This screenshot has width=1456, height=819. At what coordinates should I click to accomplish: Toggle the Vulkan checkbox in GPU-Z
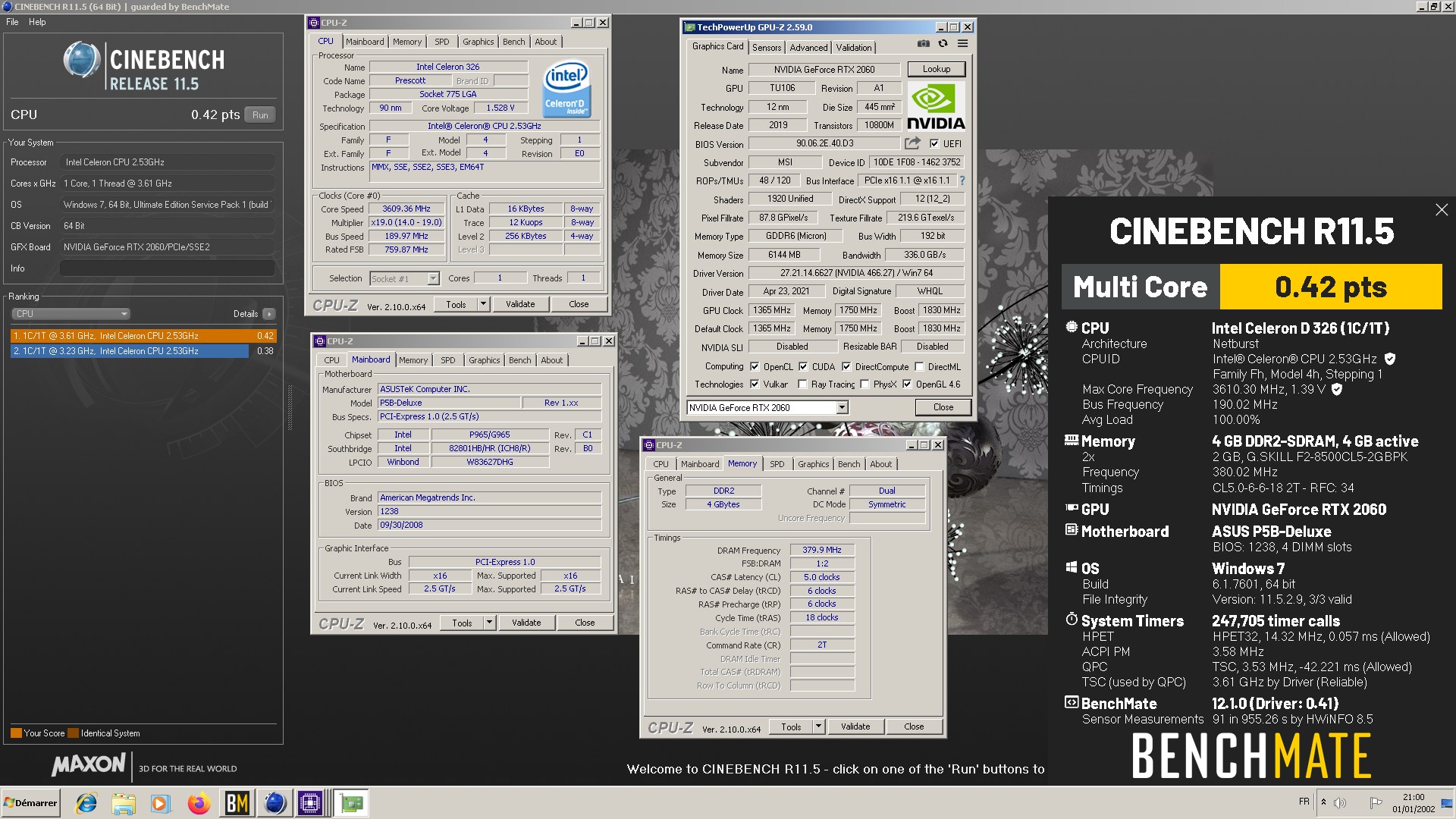point(755,384)
